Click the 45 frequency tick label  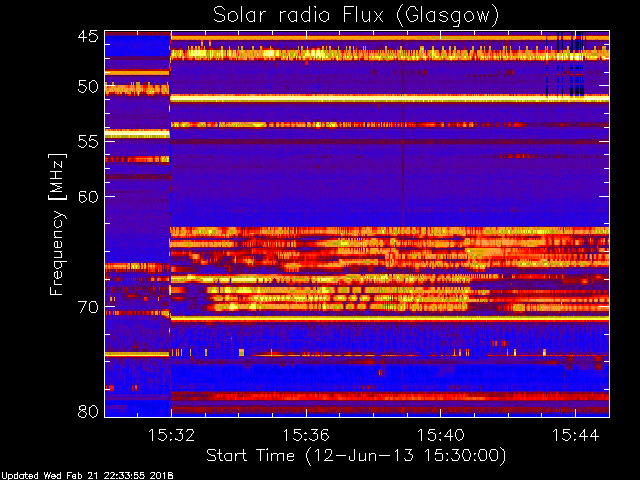pos(88,37)
